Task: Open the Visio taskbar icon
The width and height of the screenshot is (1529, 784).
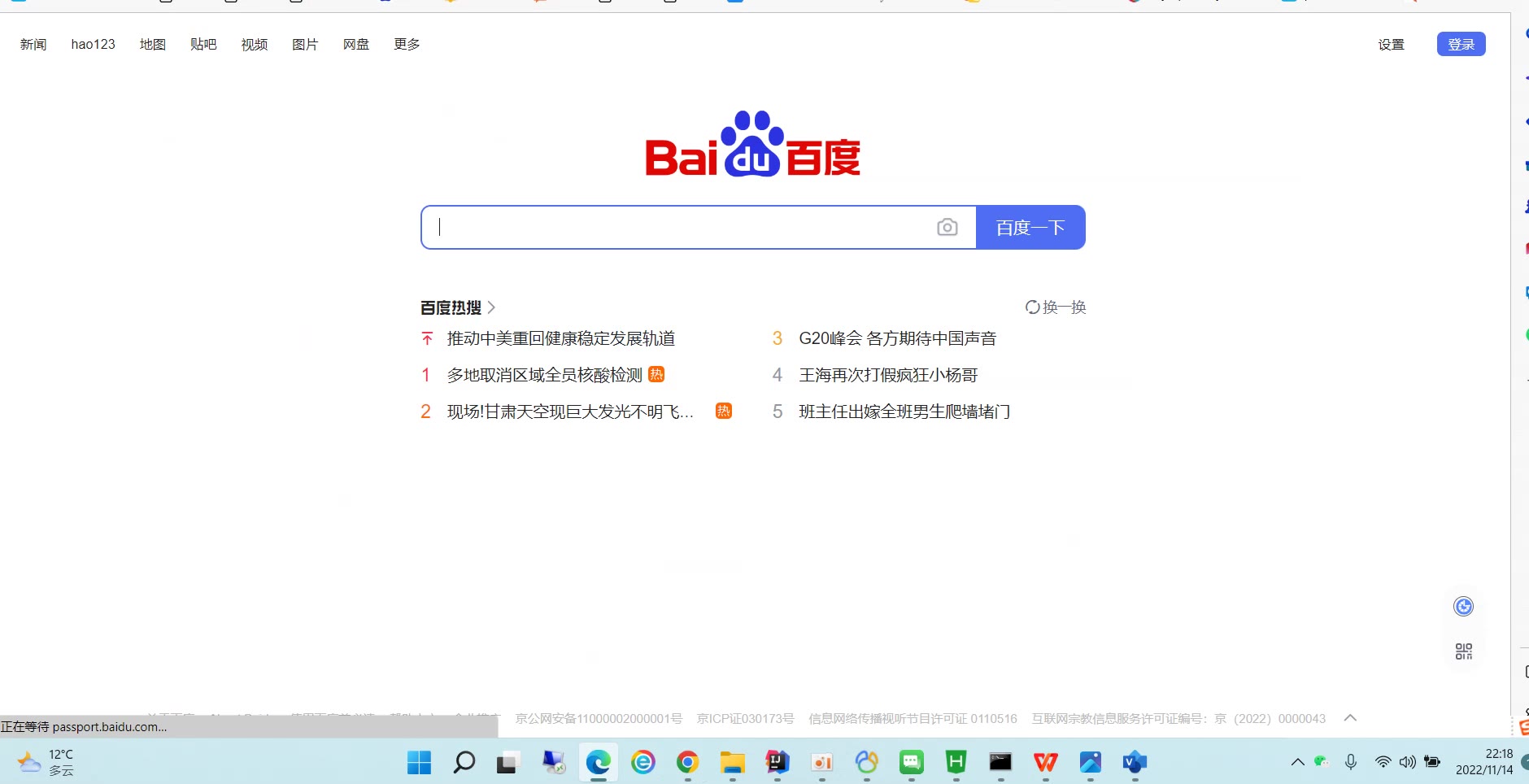Action: (x=1135, y=762)
